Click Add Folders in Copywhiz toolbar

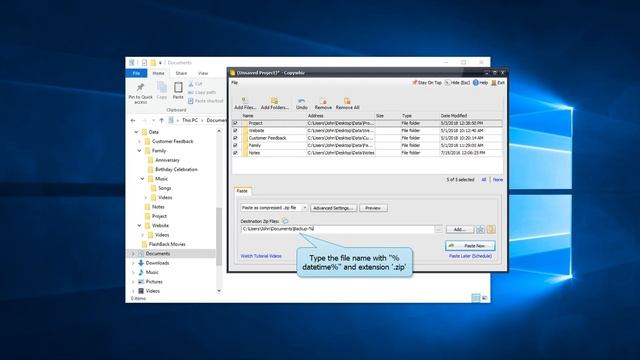point(274,104)
